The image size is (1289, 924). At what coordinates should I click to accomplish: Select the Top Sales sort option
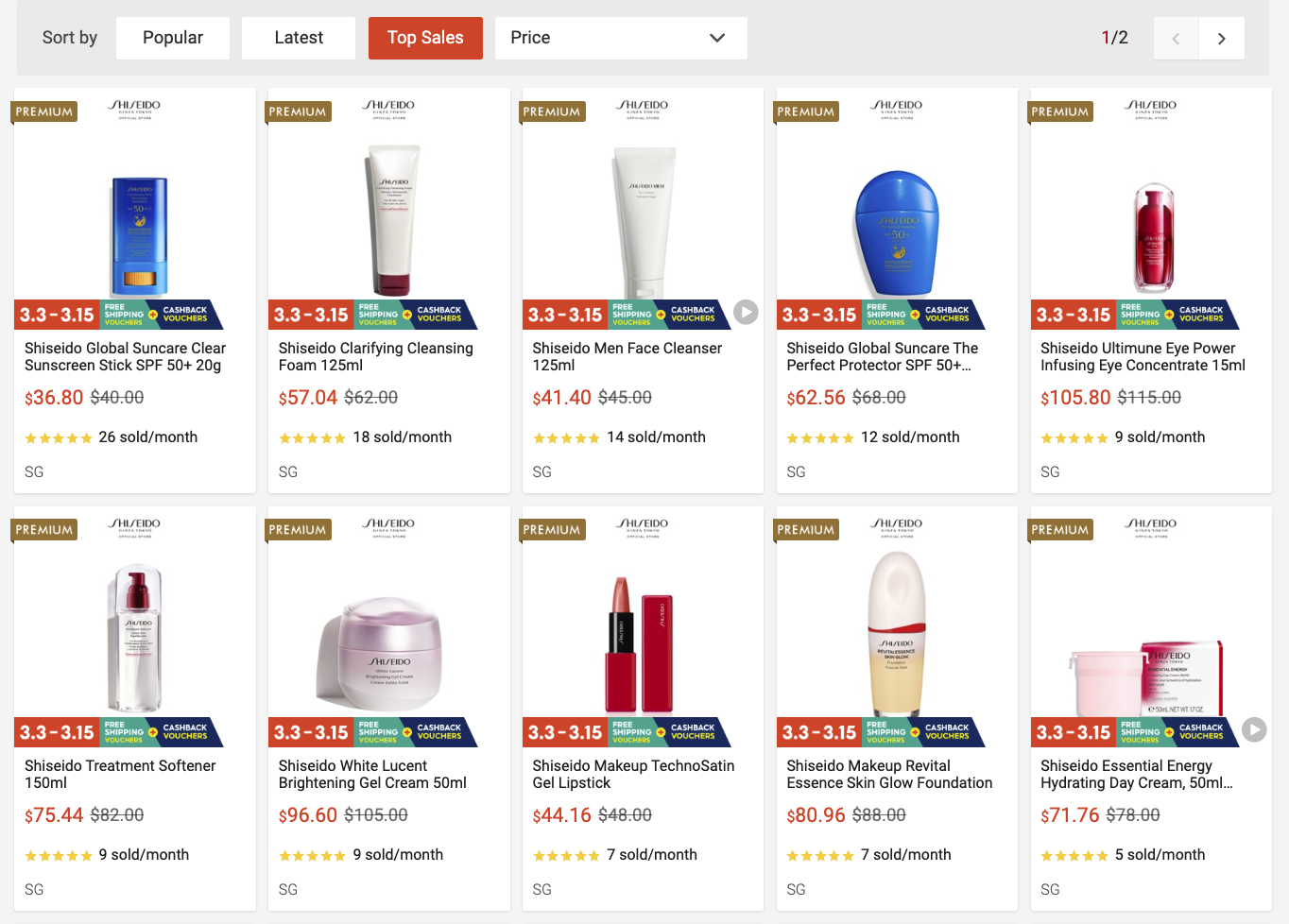[425, 38]
